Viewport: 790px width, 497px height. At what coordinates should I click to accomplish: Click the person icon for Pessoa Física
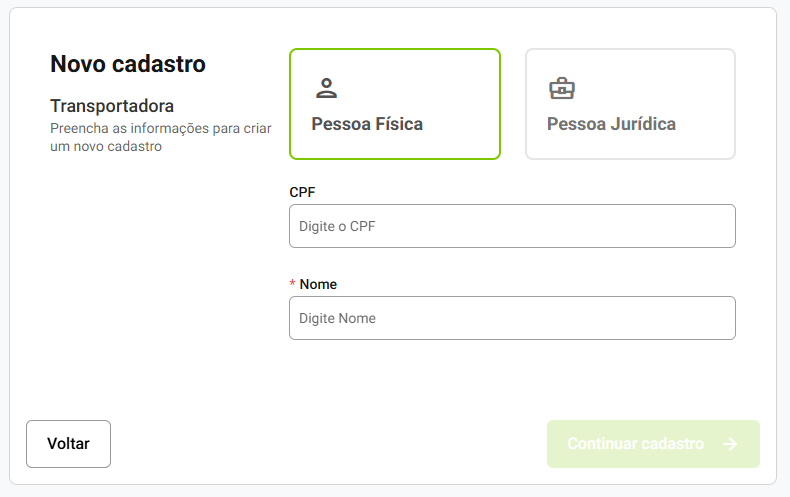click(x=326, y=88)
